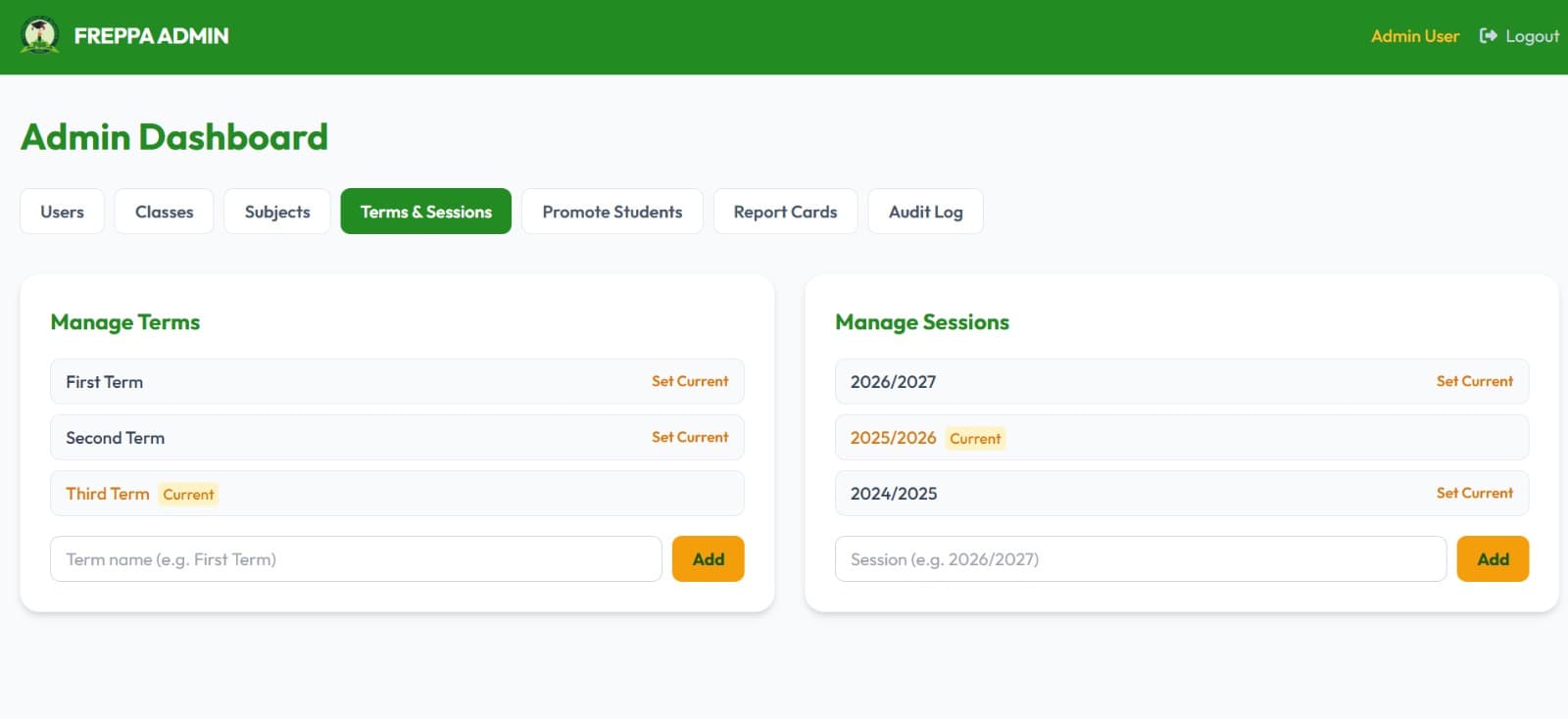The height and width of the screenshot is (719, 1568).
Task: Click the 2026/2027 session label
Action: 893,382
